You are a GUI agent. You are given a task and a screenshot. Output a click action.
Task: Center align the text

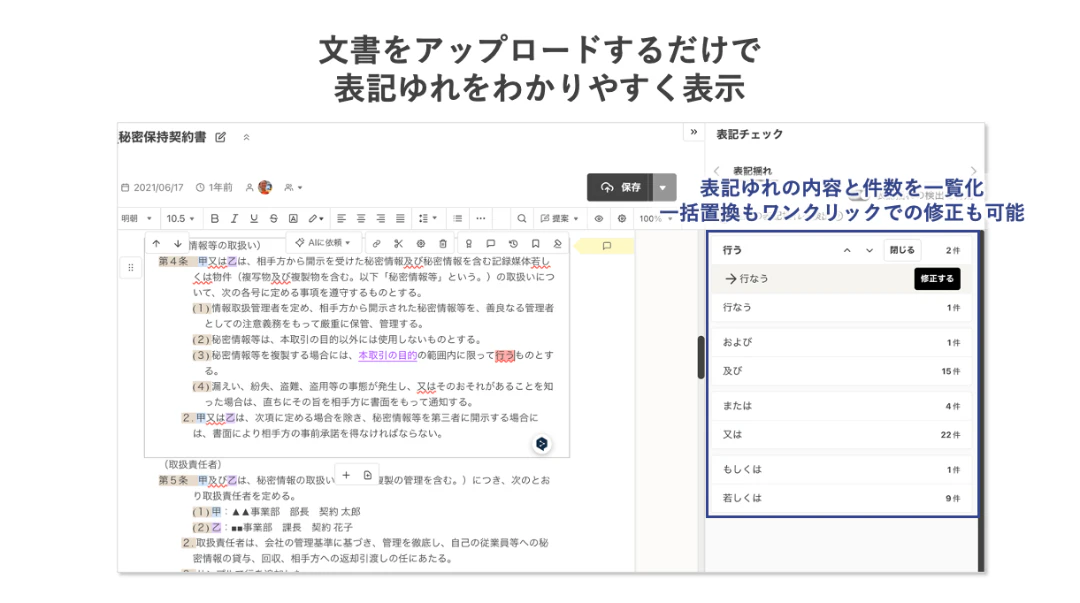[x=360, y=218]
